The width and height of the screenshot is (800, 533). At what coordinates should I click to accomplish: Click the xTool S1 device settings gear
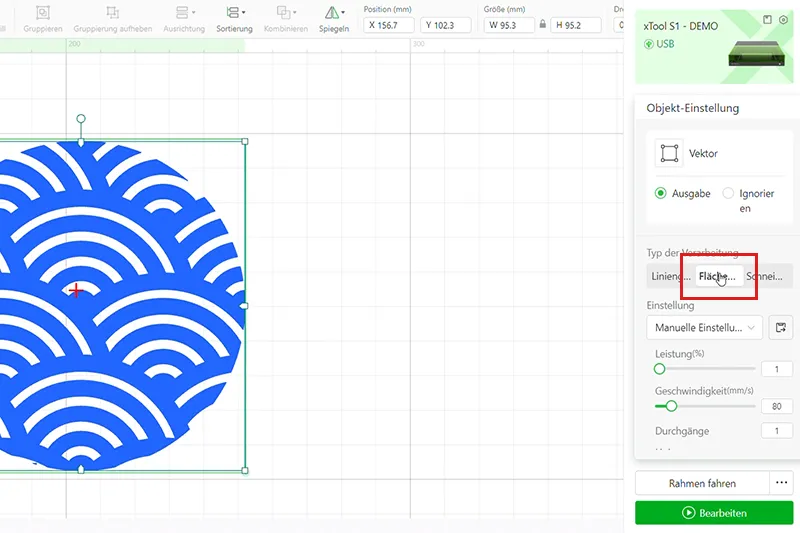pyautogui.click(x=783, y=20)
